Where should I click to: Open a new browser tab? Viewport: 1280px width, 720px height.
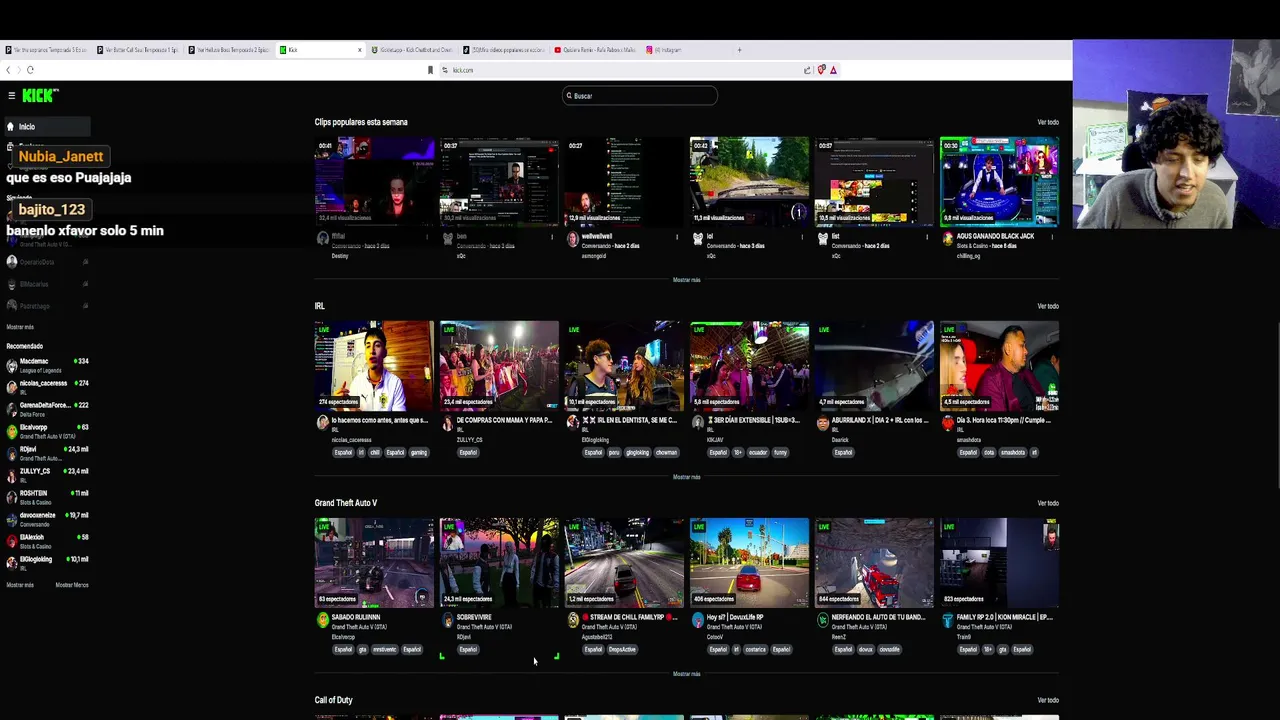tap(739, 50)
